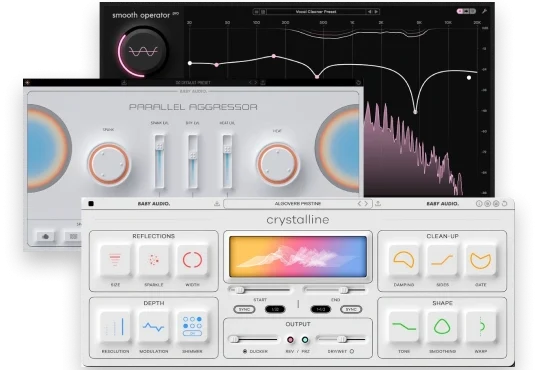Click the Sparkle tile in Crystalline

click(x=154, y=260)
